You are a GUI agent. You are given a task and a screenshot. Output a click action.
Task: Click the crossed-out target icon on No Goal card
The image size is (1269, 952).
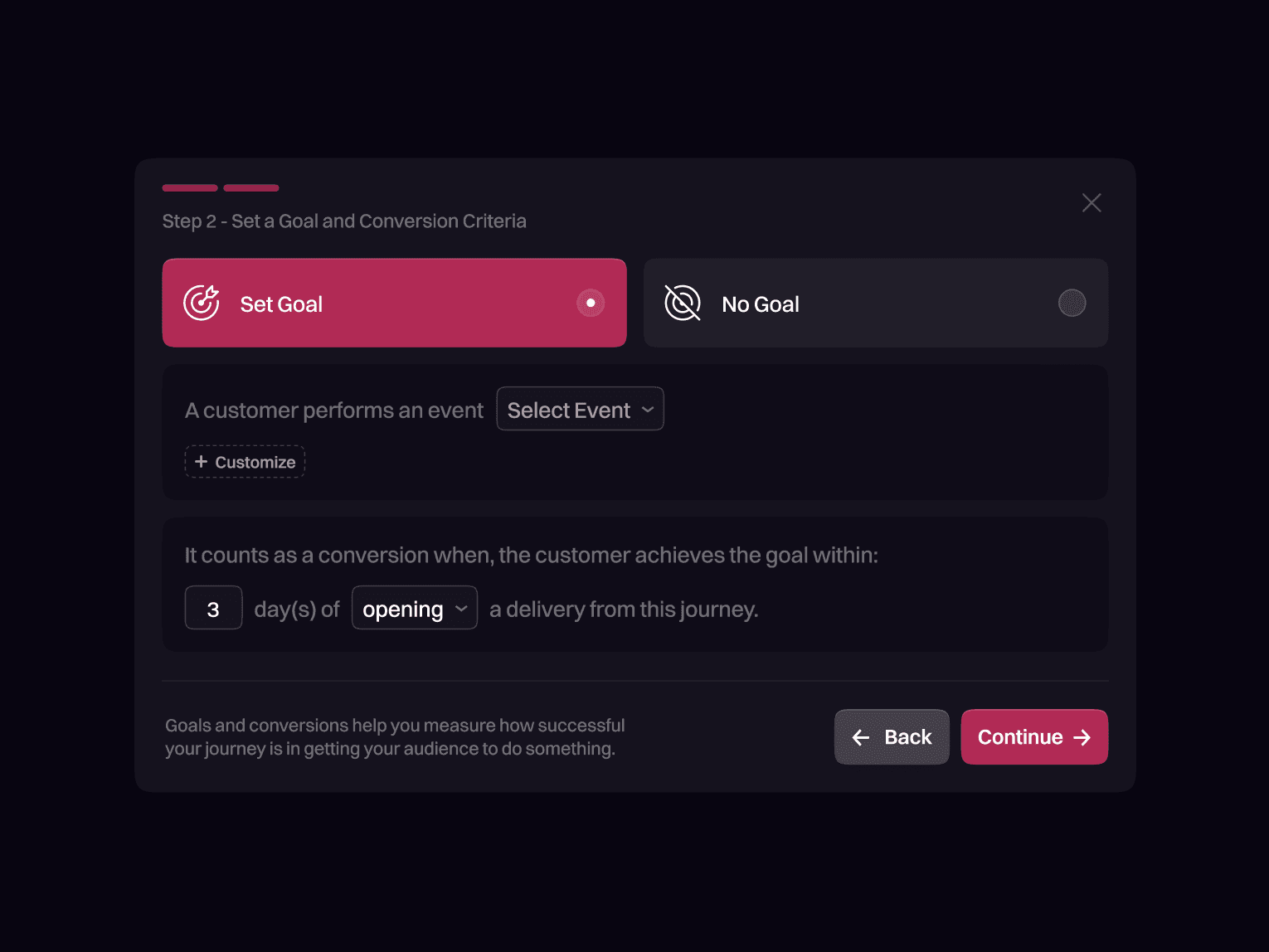(683, 303)
